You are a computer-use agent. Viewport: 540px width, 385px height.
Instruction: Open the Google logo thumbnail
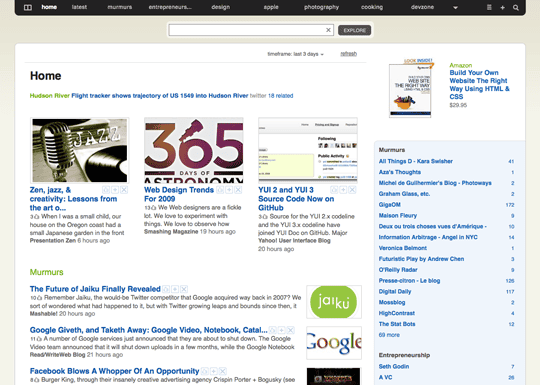tap(334, 343)
